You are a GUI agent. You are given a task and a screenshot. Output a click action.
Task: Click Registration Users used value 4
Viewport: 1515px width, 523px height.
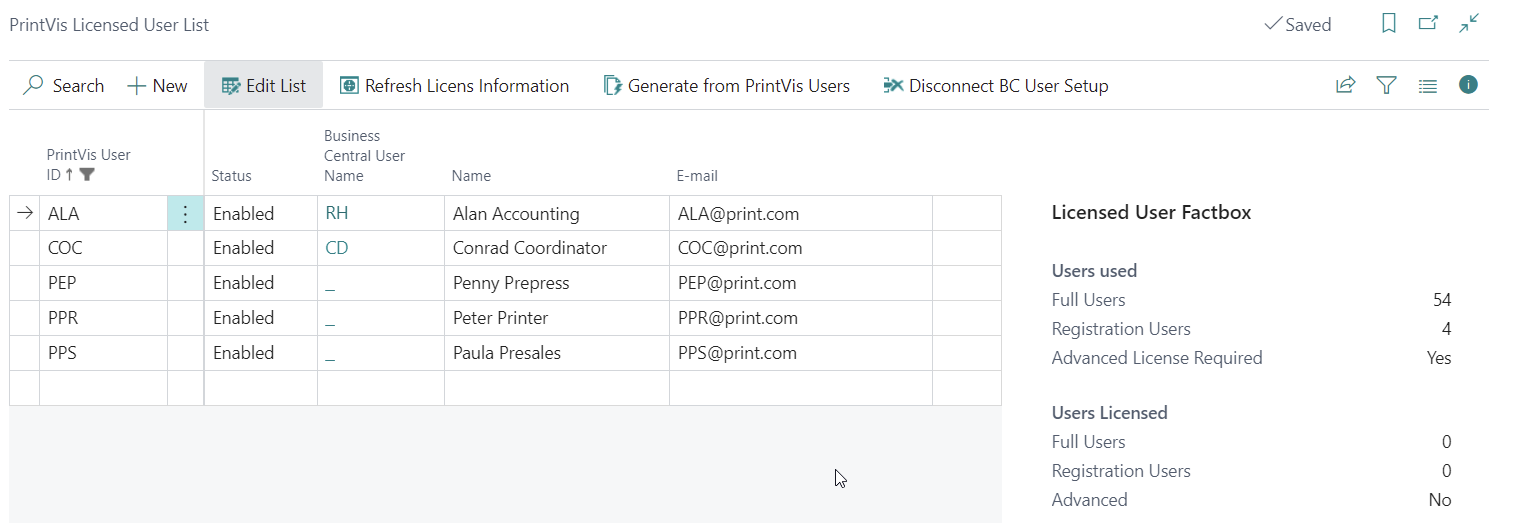[1446, 329]
